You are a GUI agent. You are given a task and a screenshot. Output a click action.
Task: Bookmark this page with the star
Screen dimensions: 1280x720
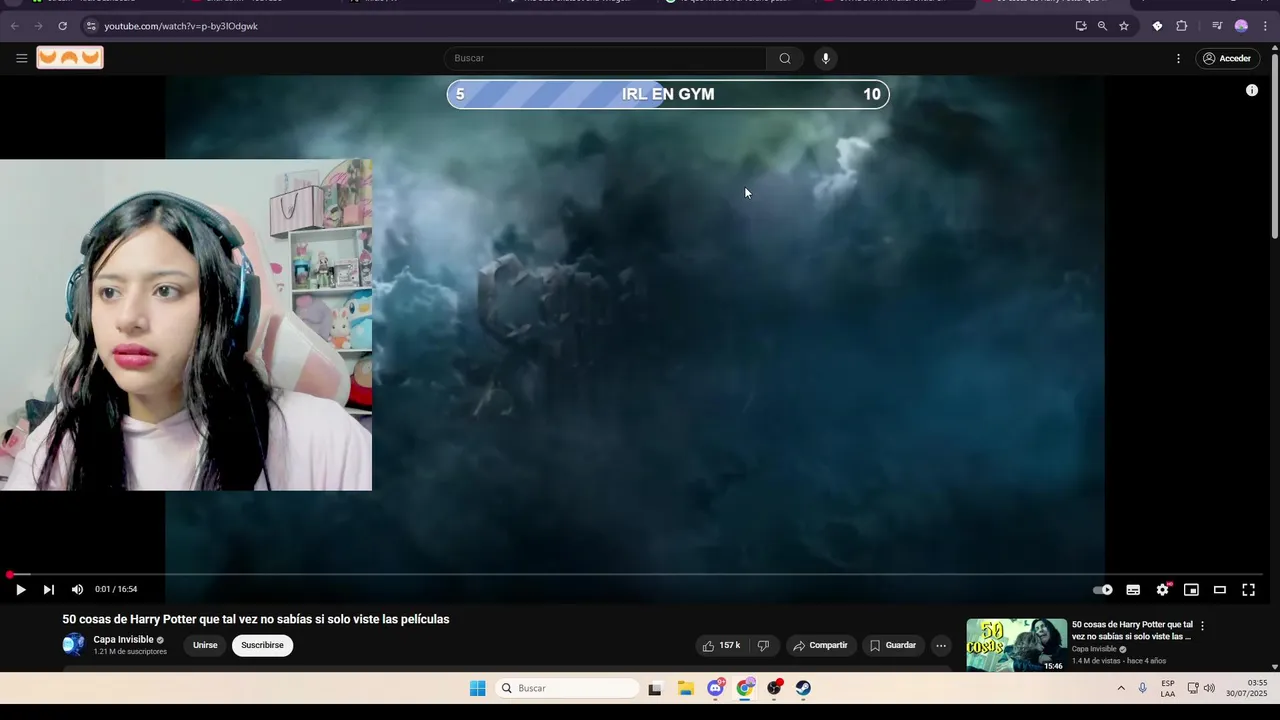(x=1124, y=26)
